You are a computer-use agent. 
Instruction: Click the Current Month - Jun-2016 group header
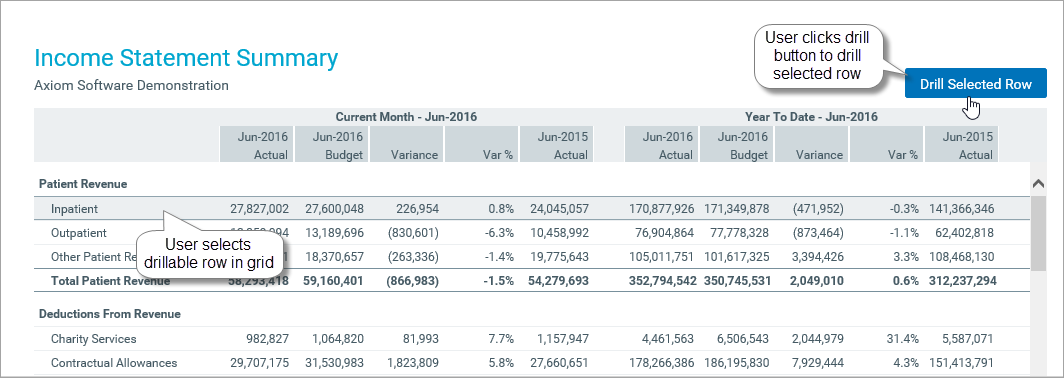pos(406,117)
